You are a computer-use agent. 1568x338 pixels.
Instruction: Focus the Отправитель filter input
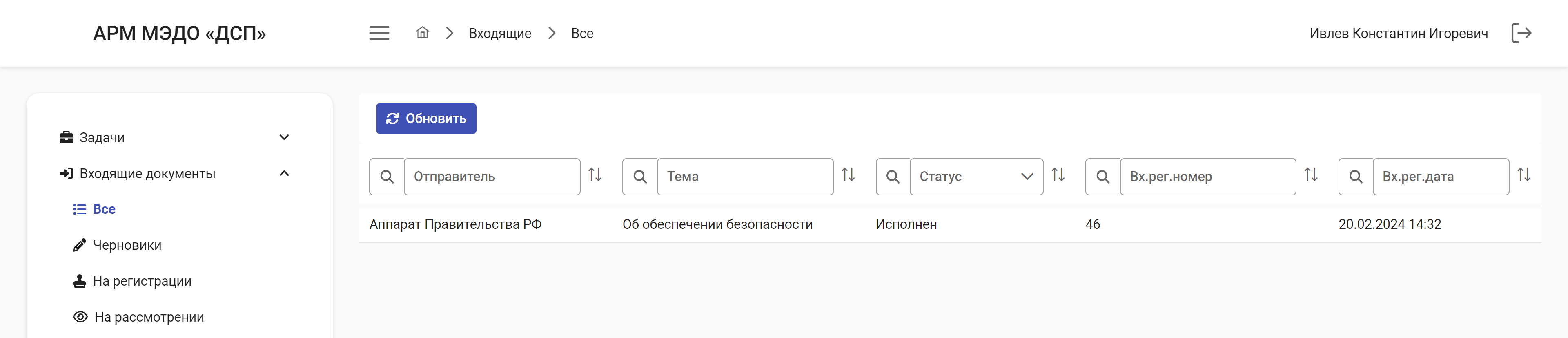pos(492,177)
